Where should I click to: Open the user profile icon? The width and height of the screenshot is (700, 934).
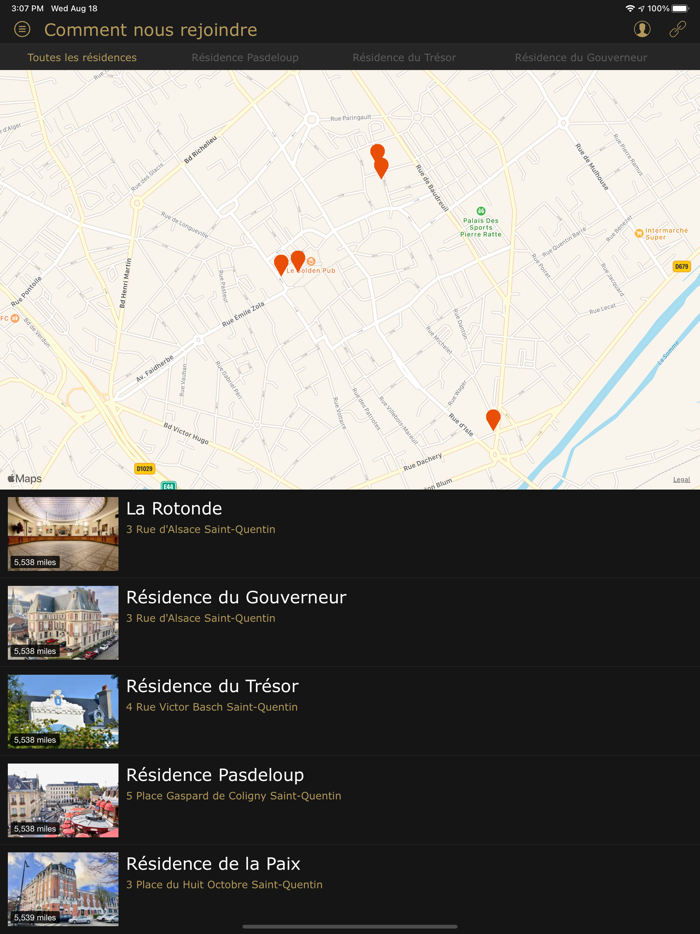tap(642, 29)
